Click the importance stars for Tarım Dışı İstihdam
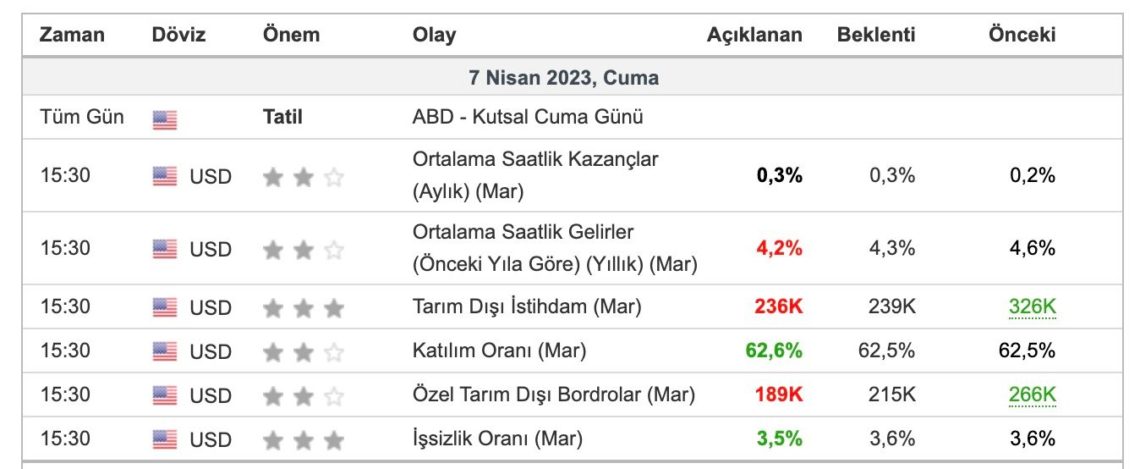Viewport: 1140px width, 469px height. (303, 309)
